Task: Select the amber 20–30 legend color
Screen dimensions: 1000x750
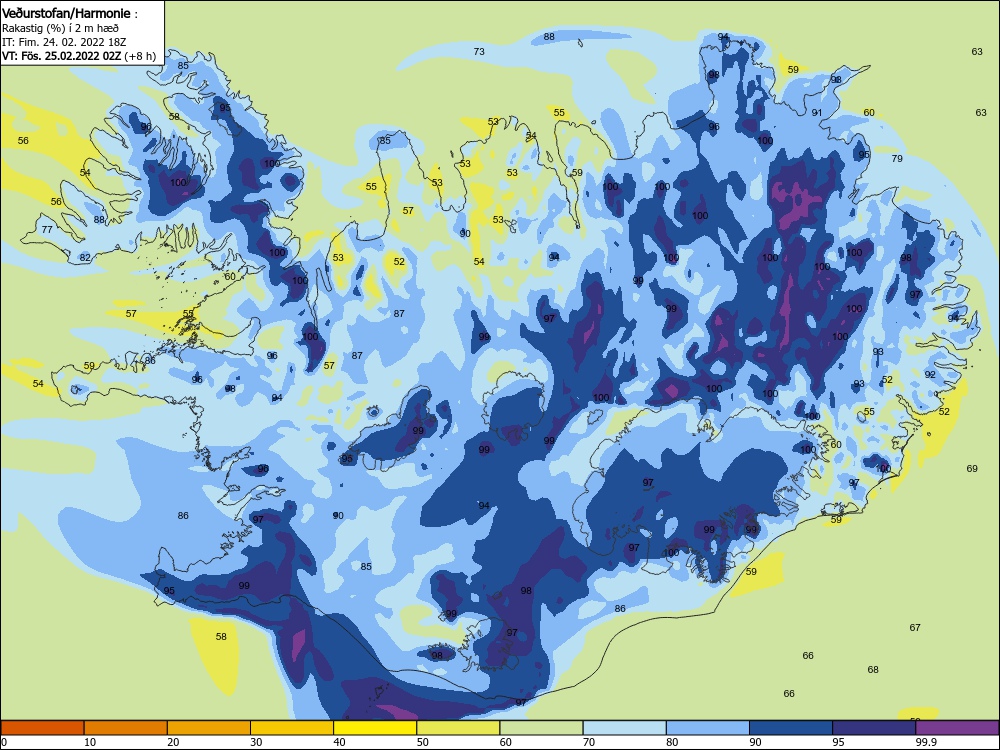Action: [209, 728]
